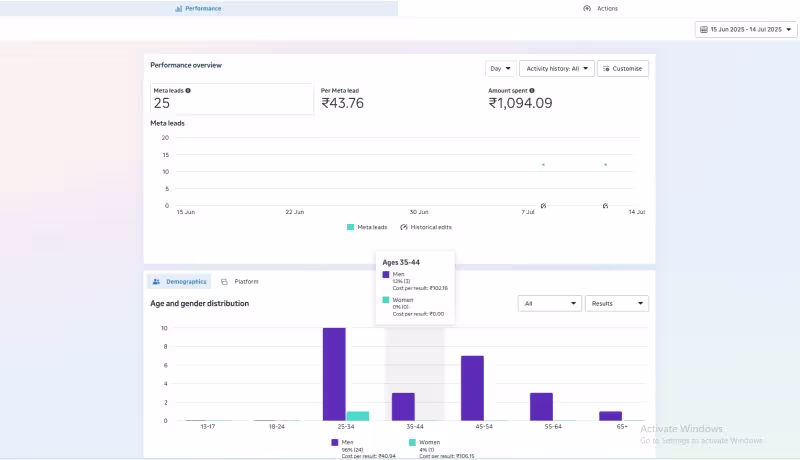Screen dimensions: 800x460
Task: Click the Performance tab bar-chart icon
Action: pos(179,9)
